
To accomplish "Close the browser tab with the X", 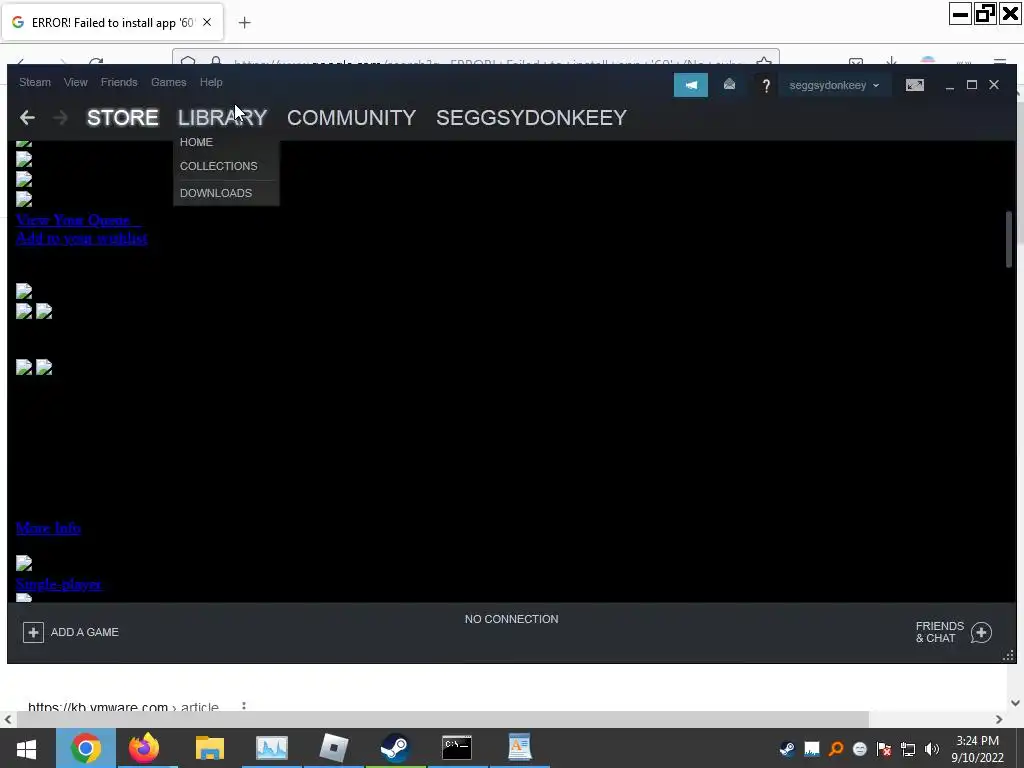I will coord(207,22).
